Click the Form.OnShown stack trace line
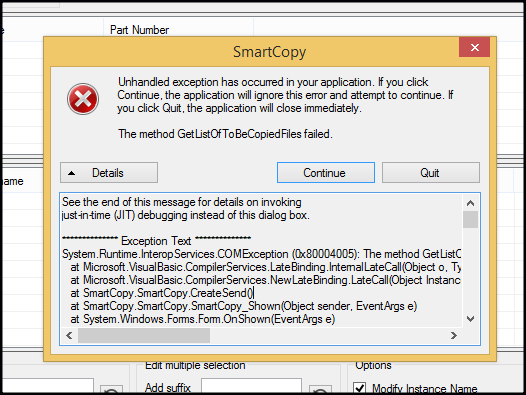 203,319
